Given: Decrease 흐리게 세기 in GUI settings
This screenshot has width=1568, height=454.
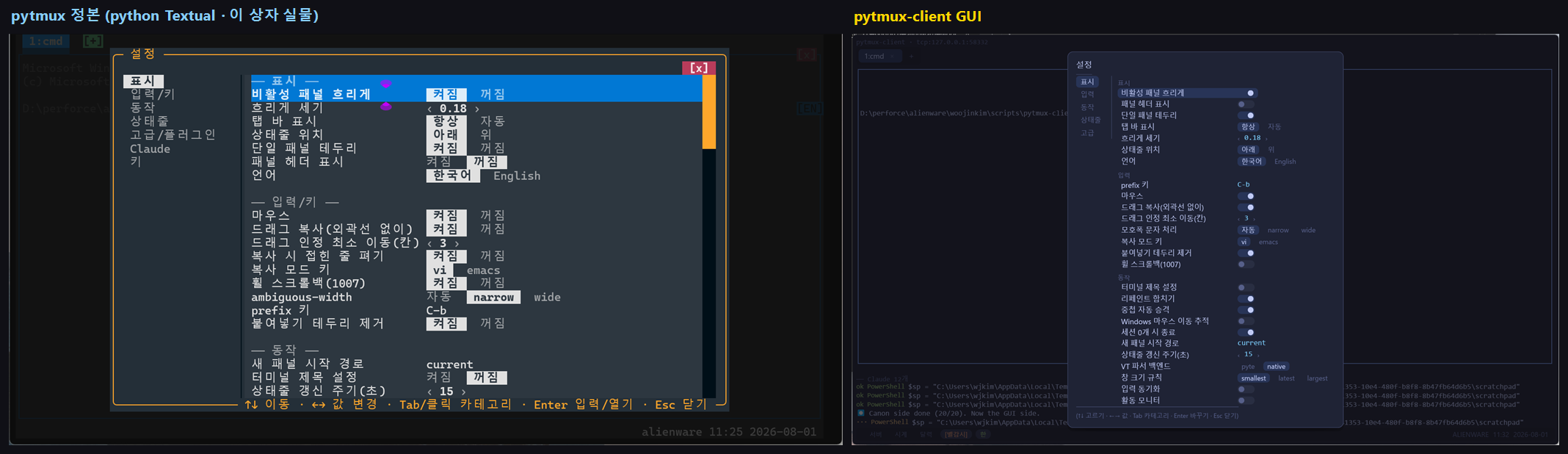Looking at the screenshot, I should (1239, 138).
